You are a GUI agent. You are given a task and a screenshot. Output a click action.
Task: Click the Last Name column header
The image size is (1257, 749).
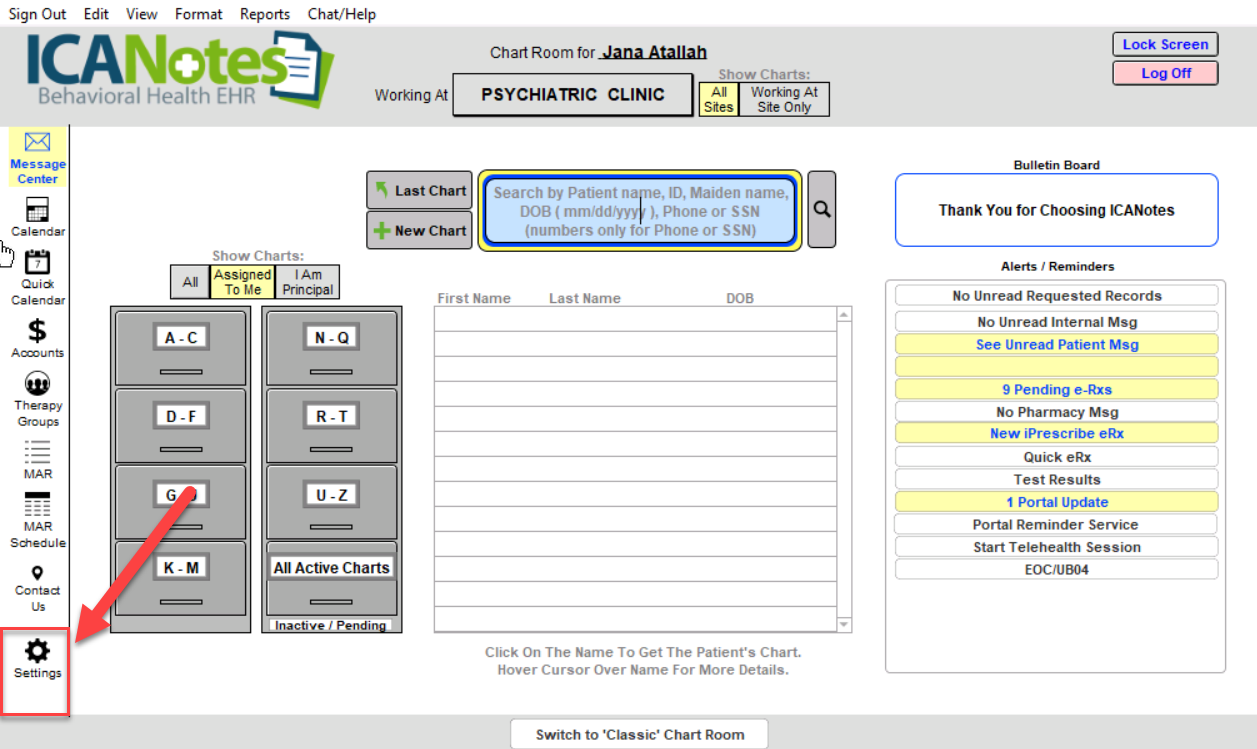pyautogui.click(x=585, y=298)
